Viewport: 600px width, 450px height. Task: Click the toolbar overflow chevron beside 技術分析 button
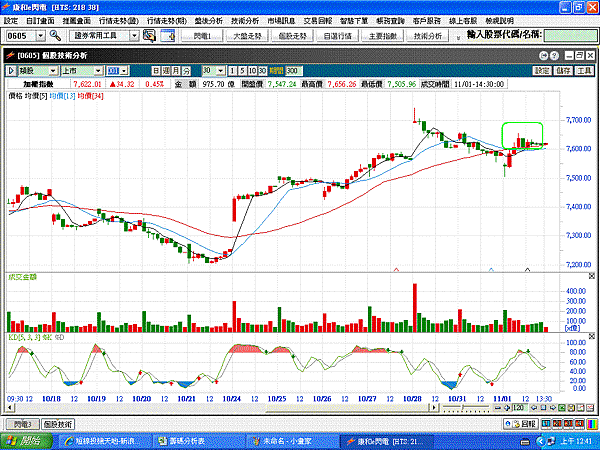(458, 37)
